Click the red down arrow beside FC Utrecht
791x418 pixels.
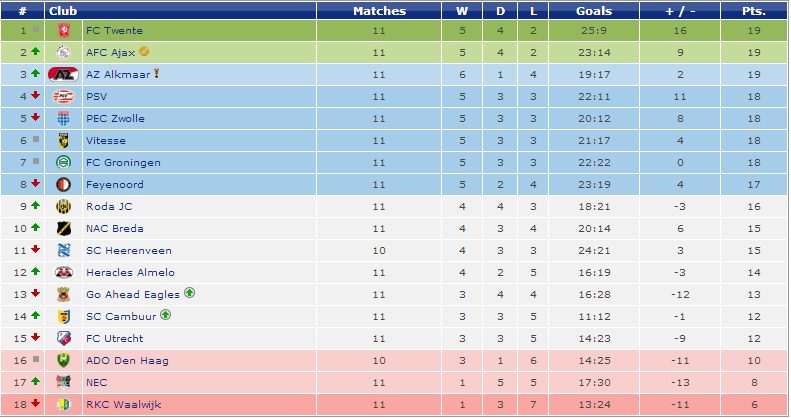point(36,338)
